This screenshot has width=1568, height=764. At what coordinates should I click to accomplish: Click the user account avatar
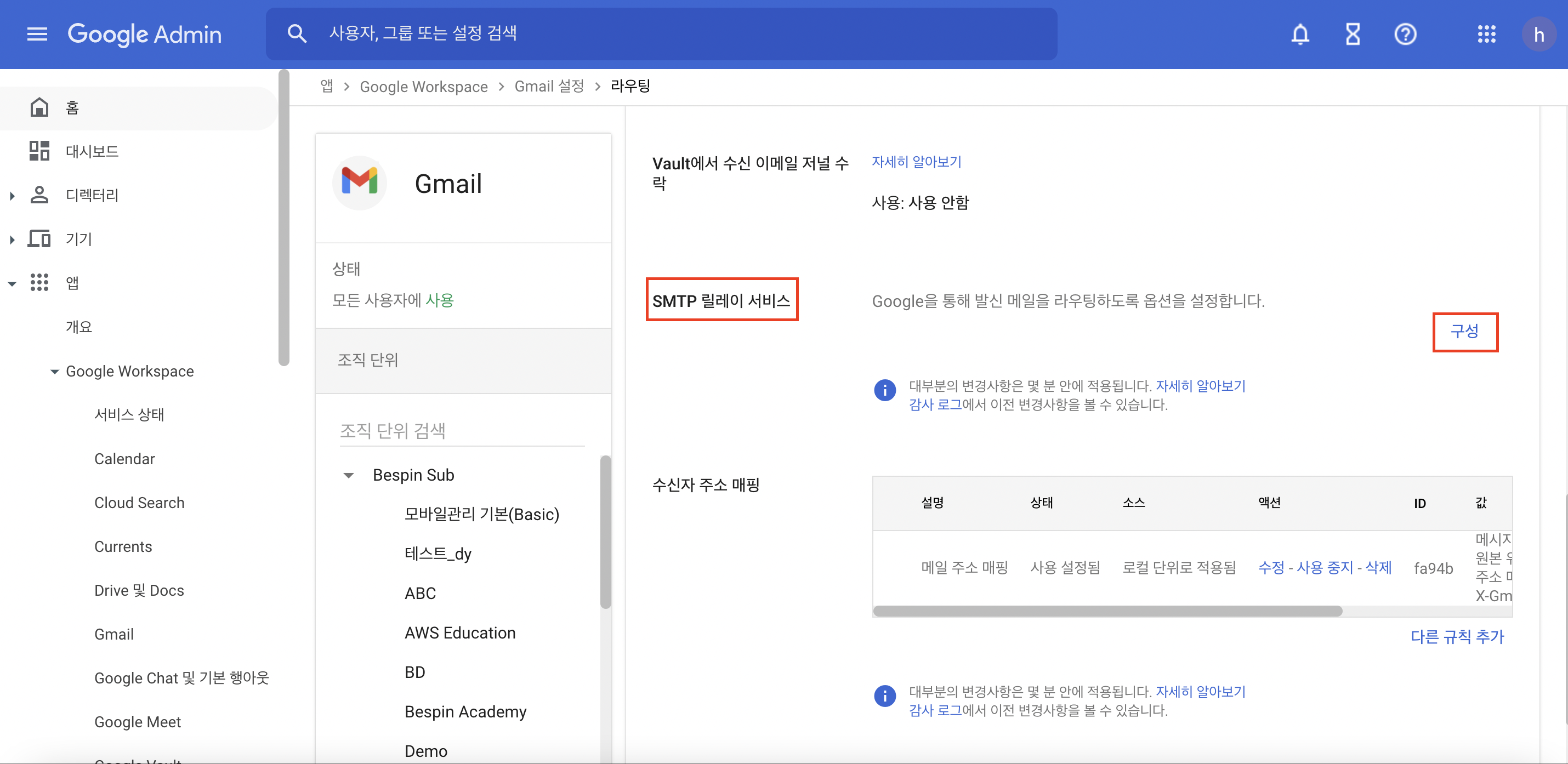coord(1538,35)
